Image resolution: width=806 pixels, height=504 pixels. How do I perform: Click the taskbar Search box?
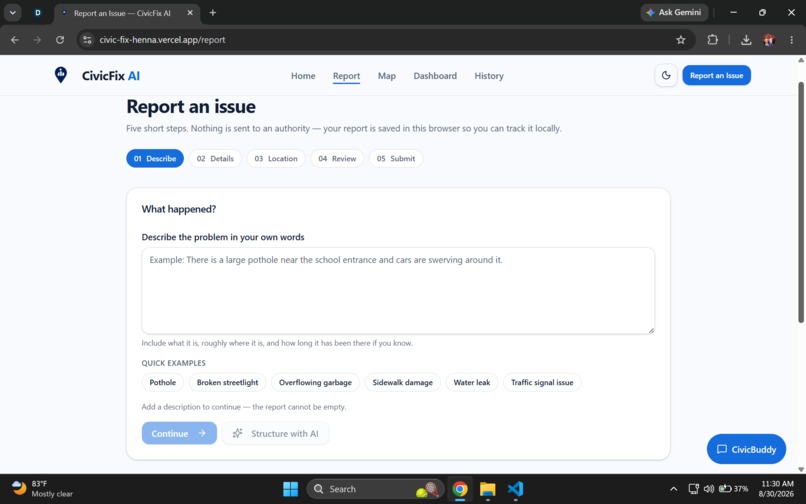(376, 489)
